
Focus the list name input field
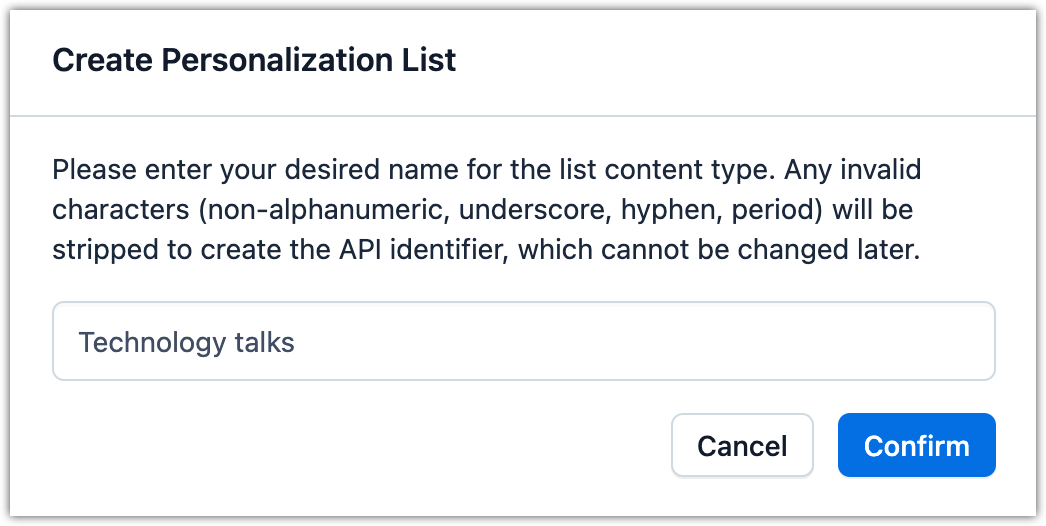[x=523, y=342]
